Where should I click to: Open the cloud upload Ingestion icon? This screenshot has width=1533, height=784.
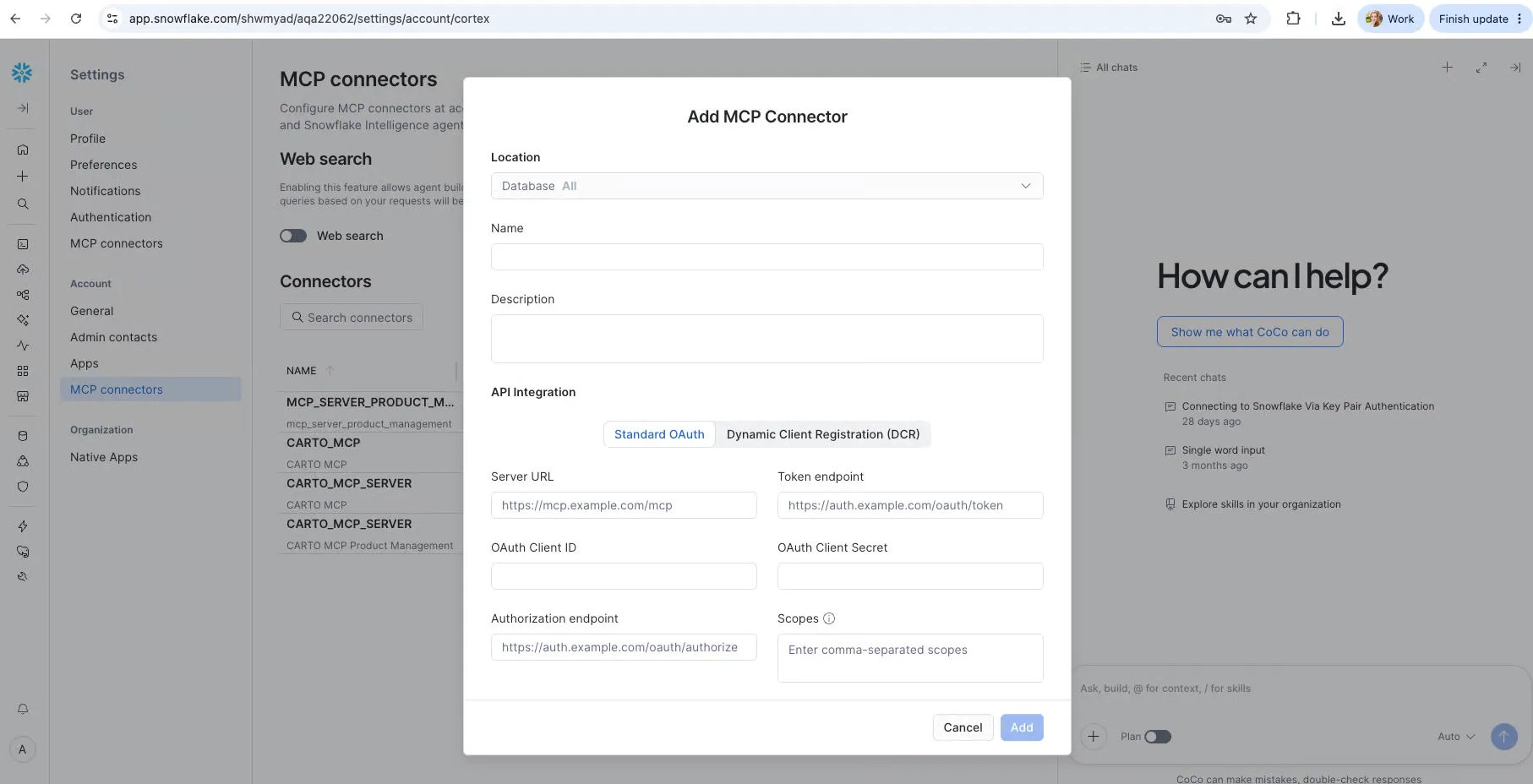click(x=23, y=269)
